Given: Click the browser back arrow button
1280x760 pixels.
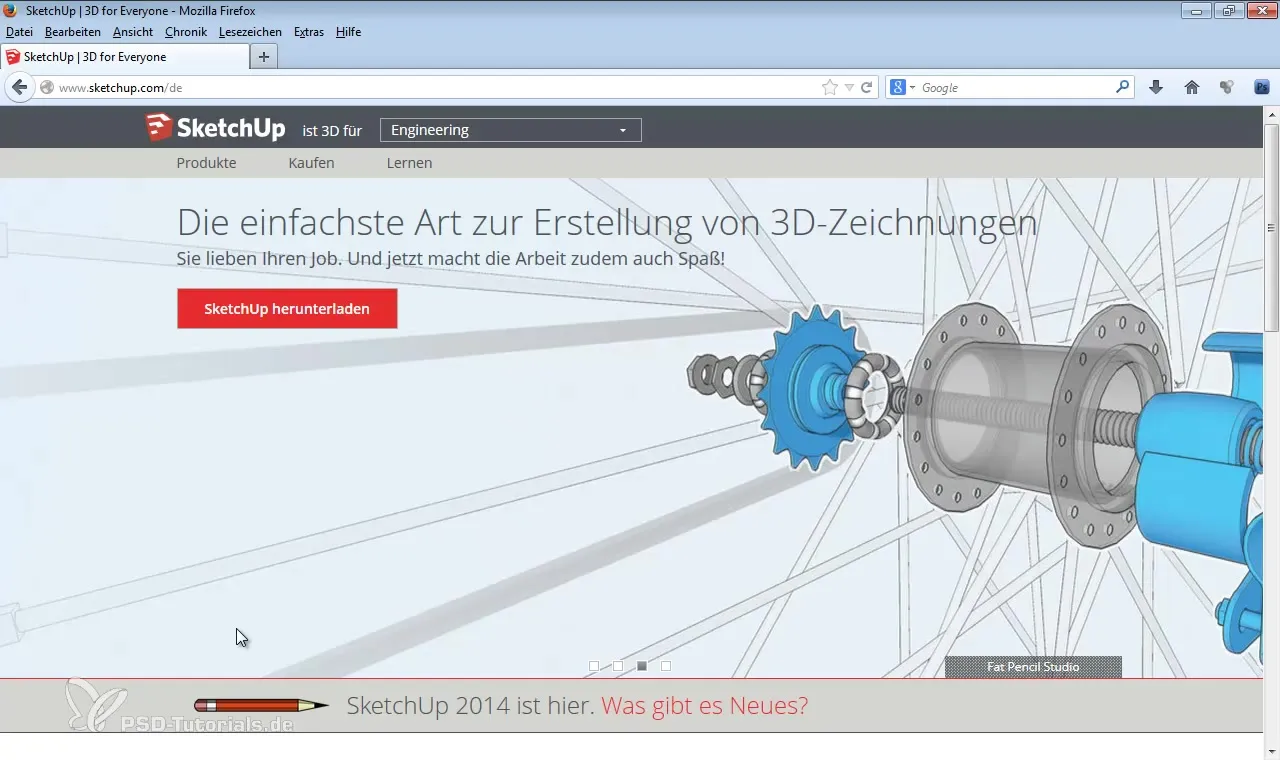Looking at the screenshot, I should click(19, 87).
